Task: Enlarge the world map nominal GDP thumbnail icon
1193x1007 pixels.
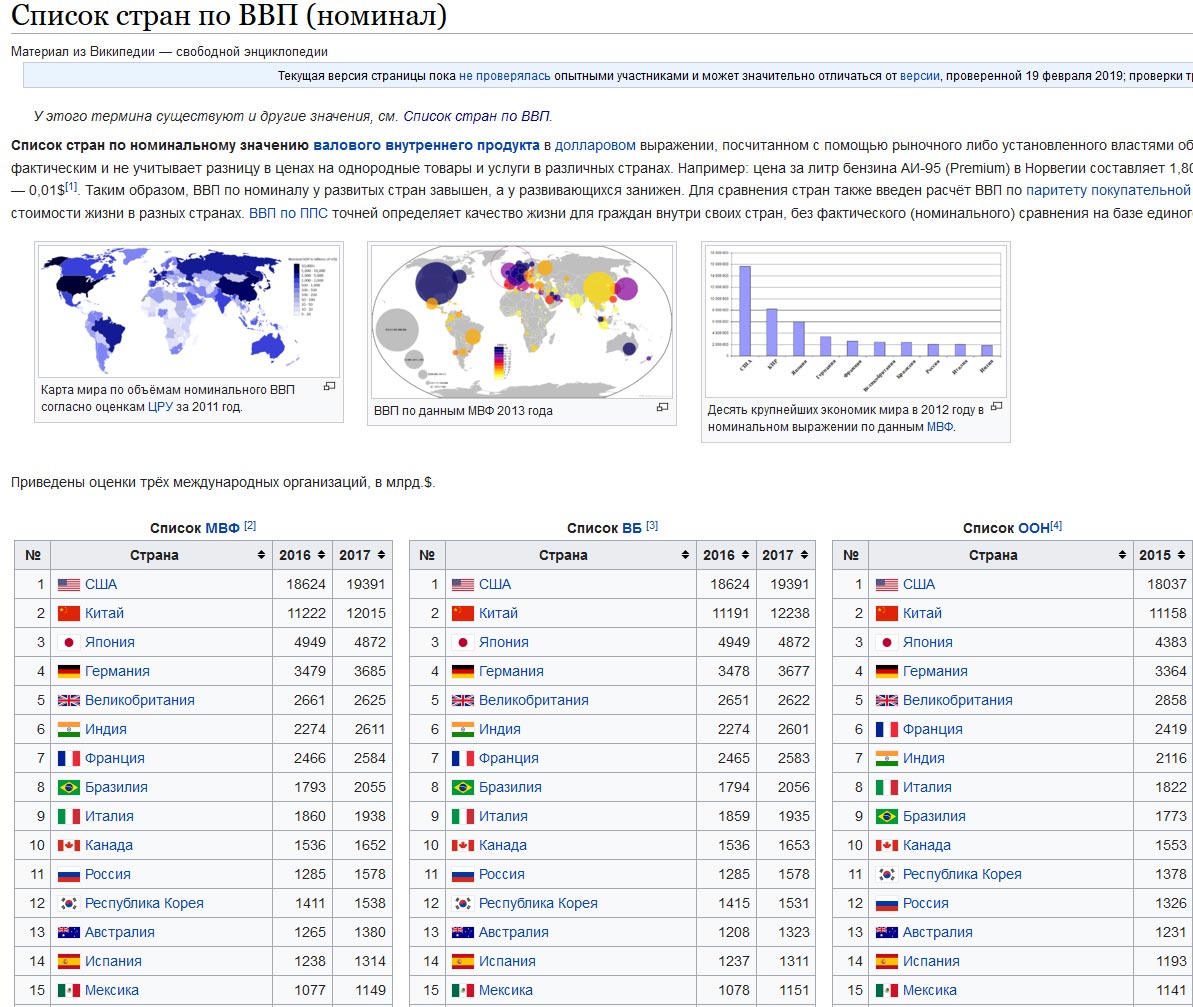Action: (329, 386)
